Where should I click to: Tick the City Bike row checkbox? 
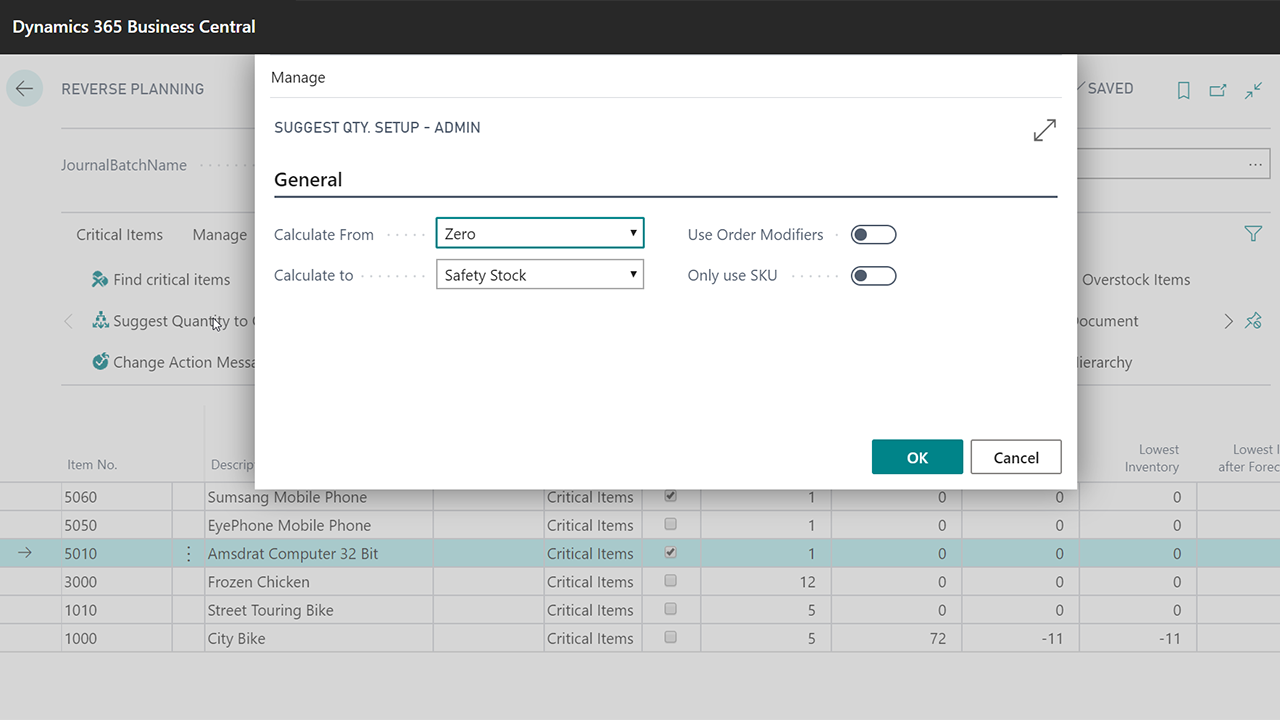click(x=671, y=637)
